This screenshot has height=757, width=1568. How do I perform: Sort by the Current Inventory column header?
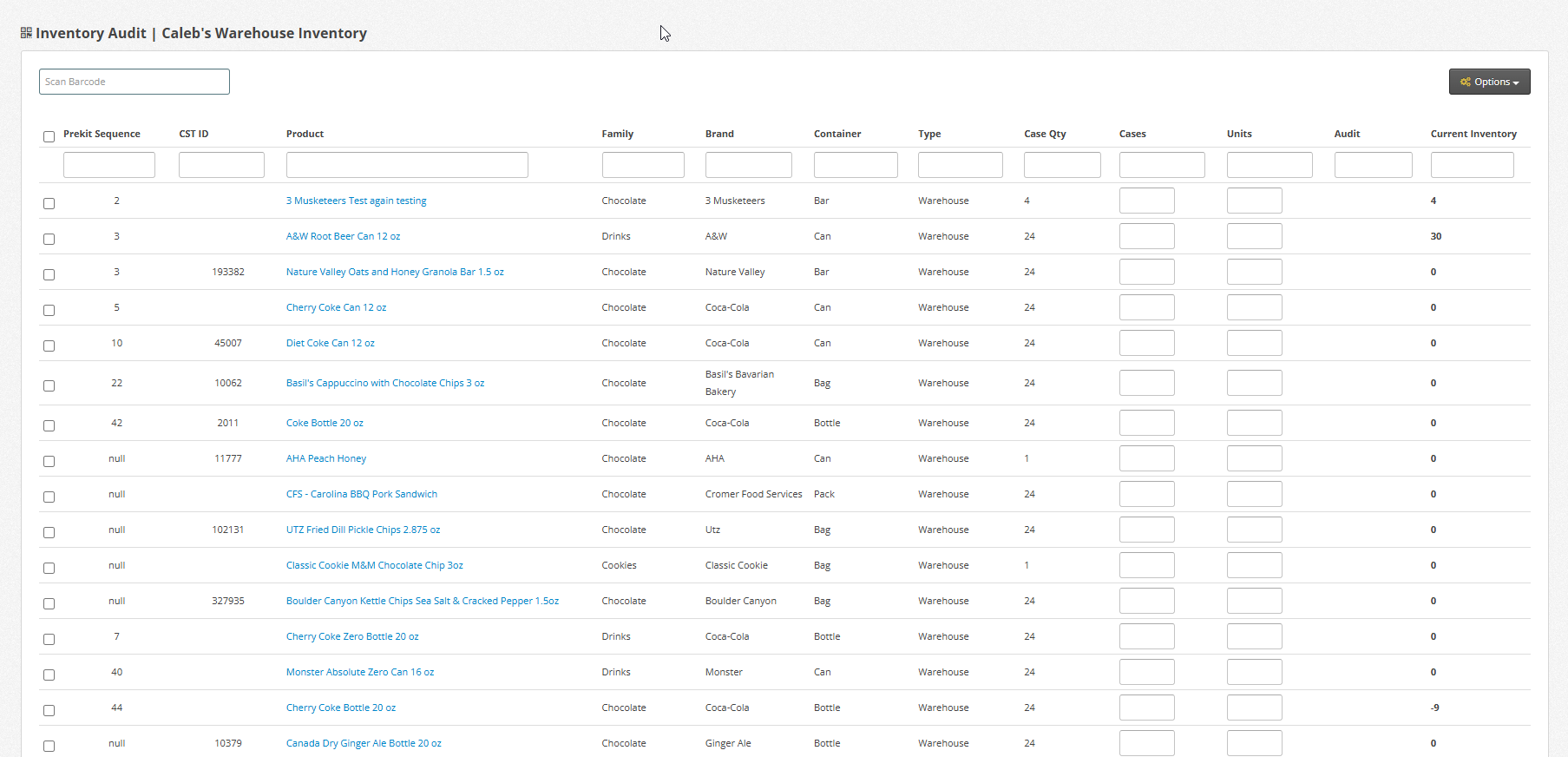point(1473,134)
